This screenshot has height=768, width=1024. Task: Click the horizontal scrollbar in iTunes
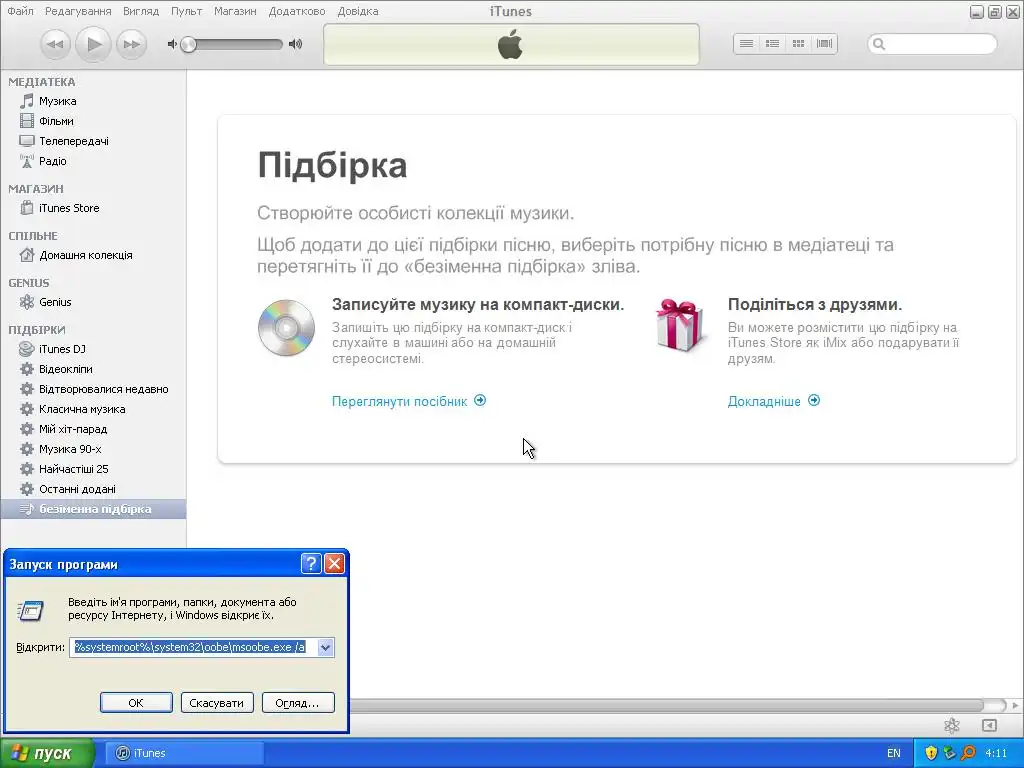666,705
